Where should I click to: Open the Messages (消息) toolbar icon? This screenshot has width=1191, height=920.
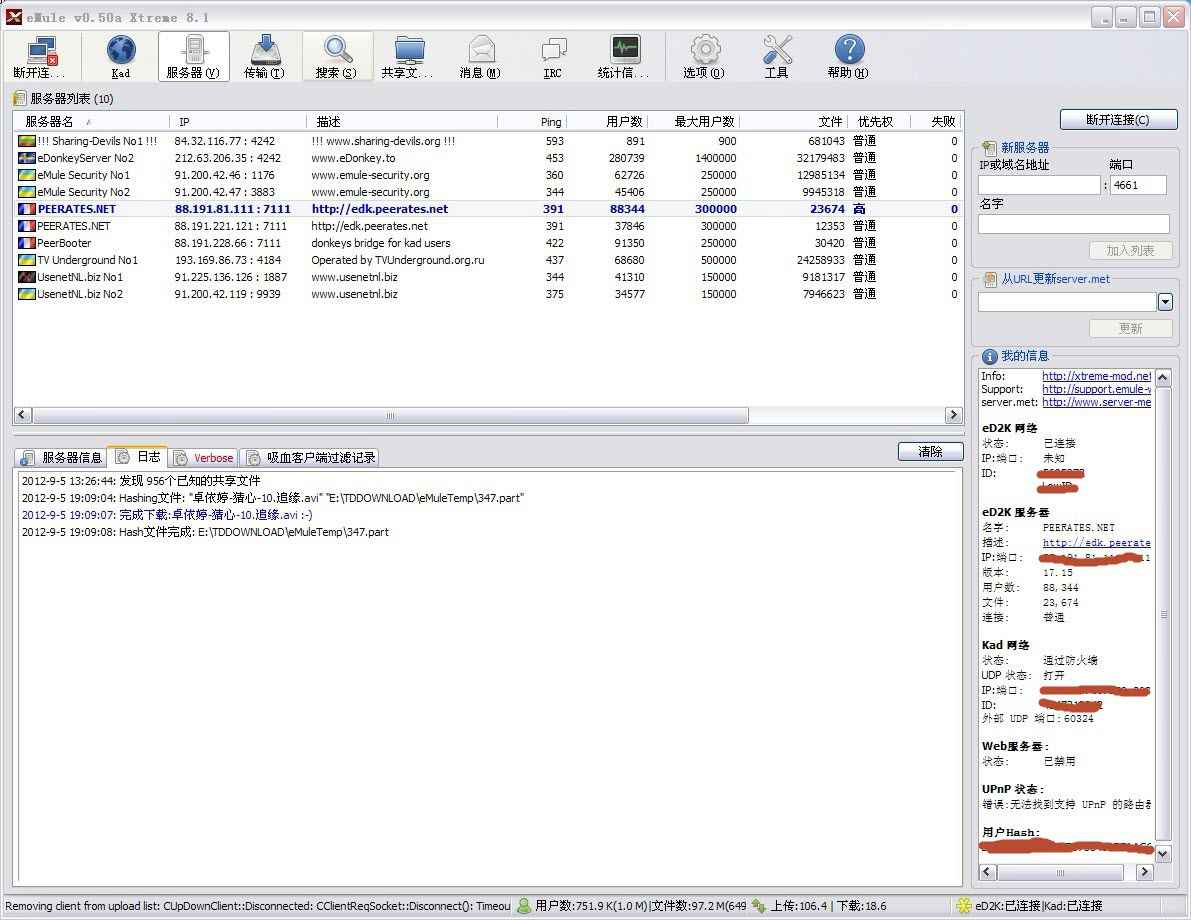click(481, 56)
